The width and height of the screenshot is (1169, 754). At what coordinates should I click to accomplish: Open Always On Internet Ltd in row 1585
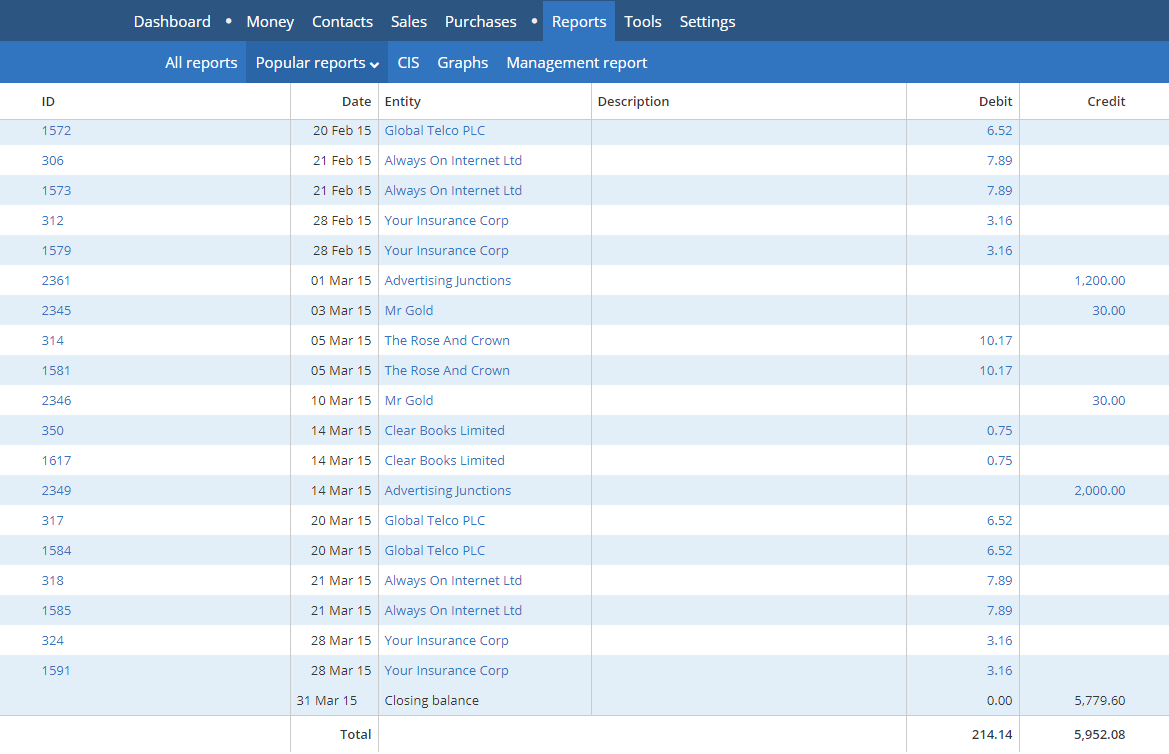[453, 610]
